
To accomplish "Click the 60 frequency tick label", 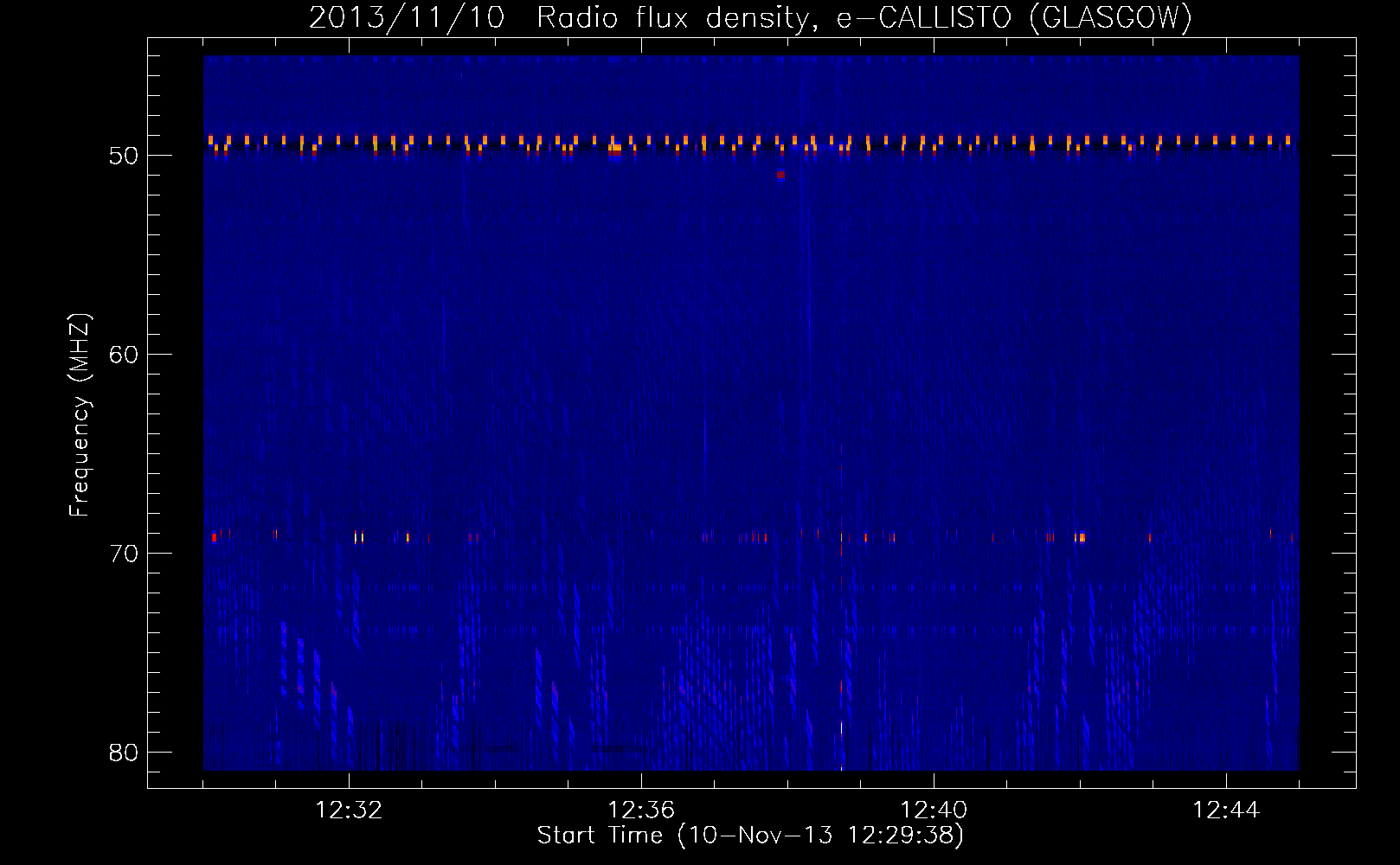I will pos(124,355).
